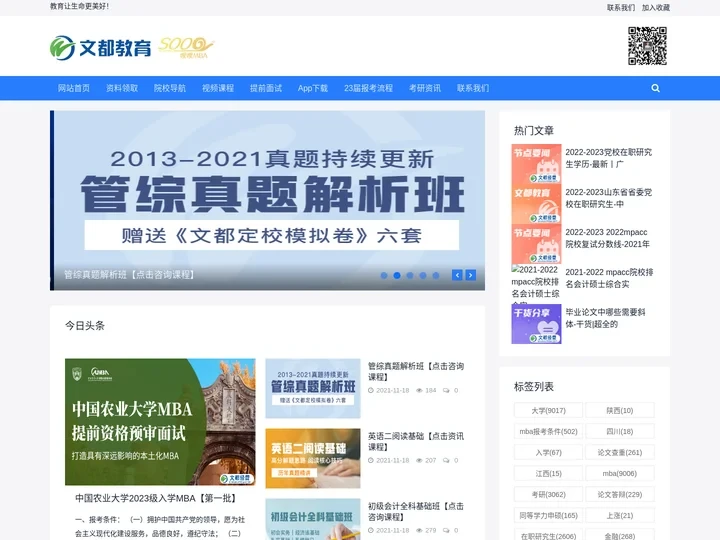The height and width of the screenshot is (540, 720).
Task: Click 文都教育 orange thumbnail beside 山东省委党校 article
Action: [536, 204]
